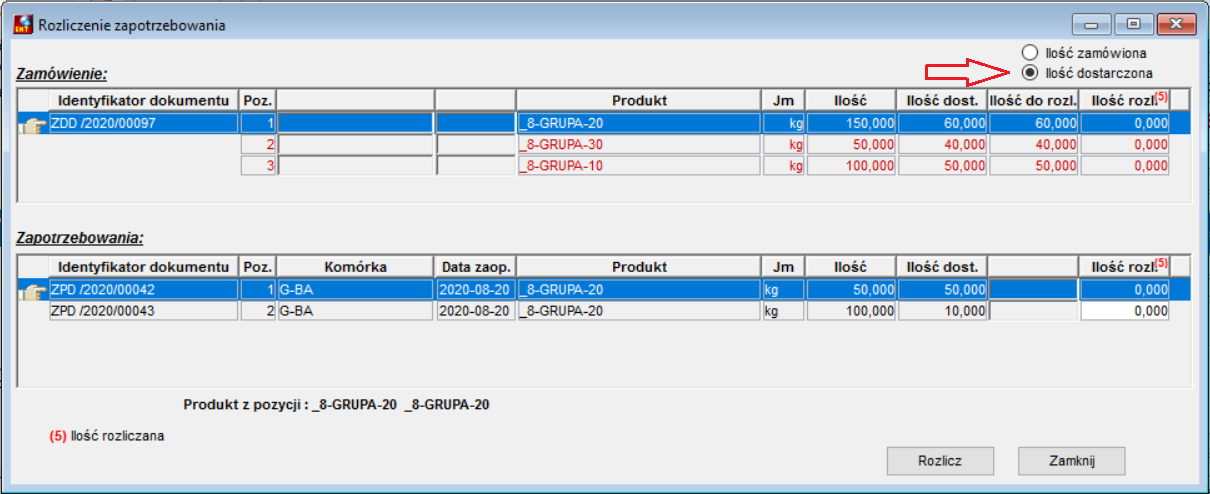
Task: Select order product _8-GRUPA-30
Action: 639,144
